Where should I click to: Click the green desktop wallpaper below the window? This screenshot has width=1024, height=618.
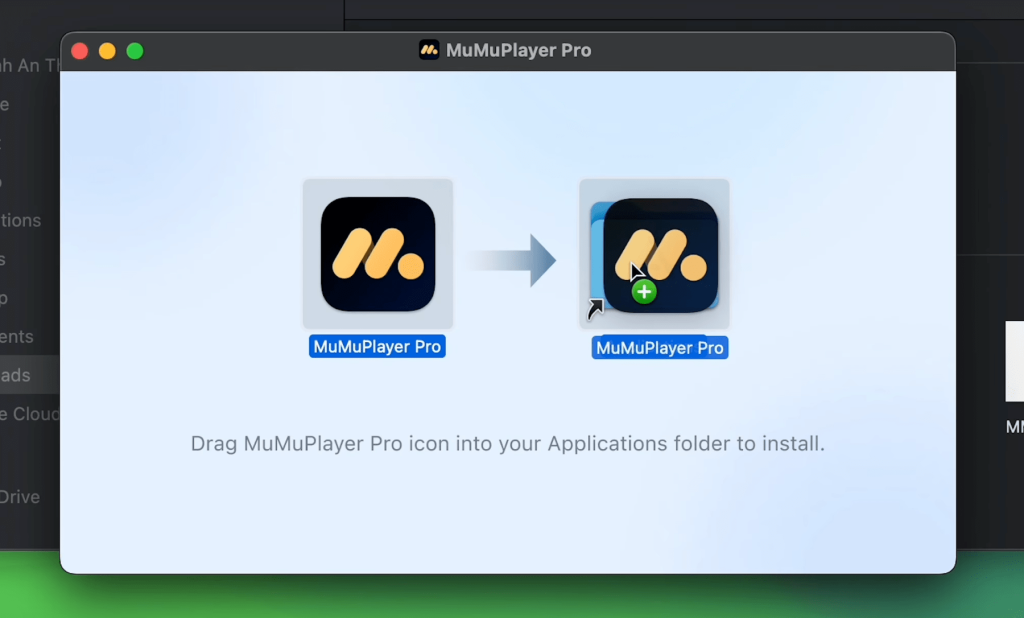[500, 597]
